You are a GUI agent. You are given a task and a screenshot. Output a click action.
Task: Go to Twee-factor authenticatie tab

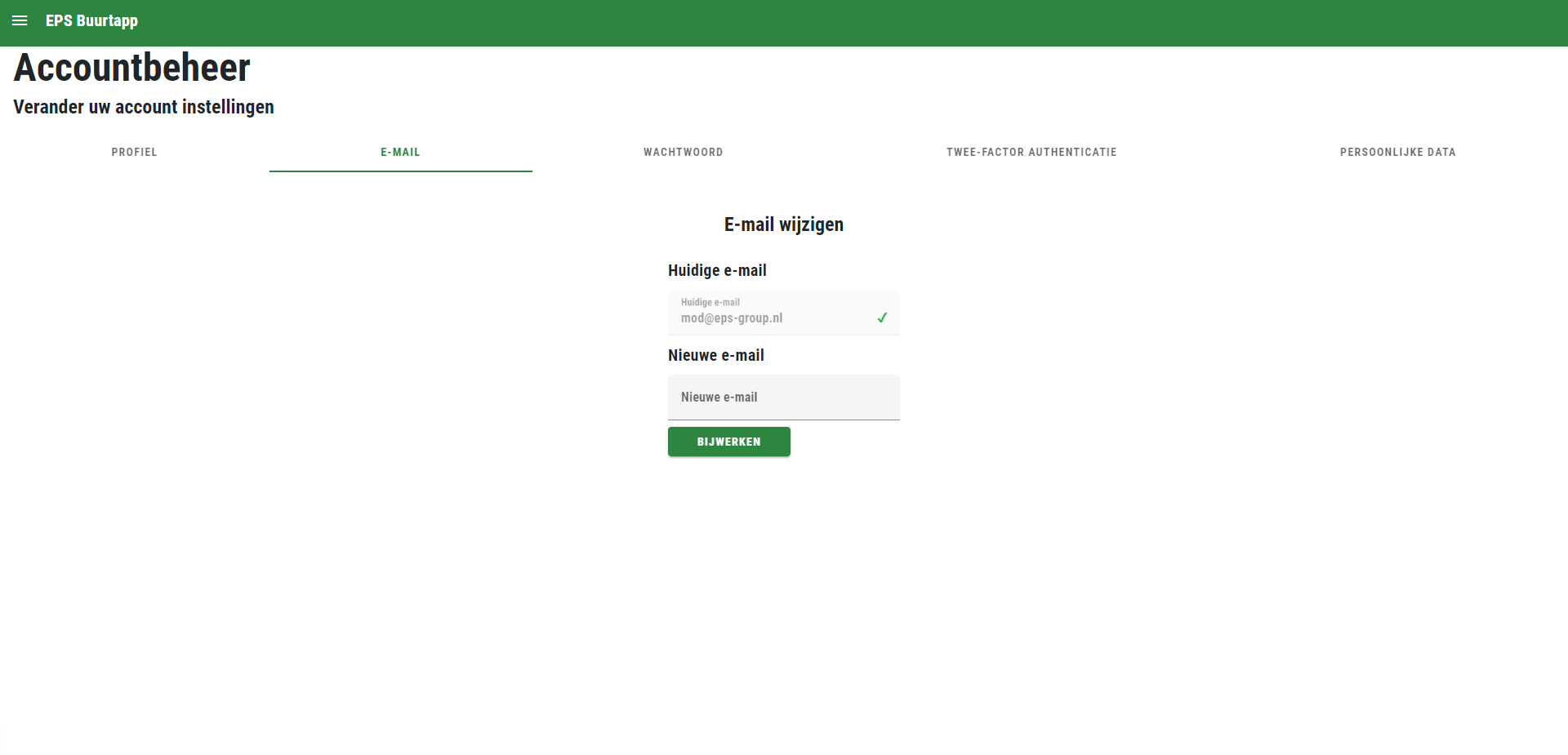click(x=1031, y=152)
